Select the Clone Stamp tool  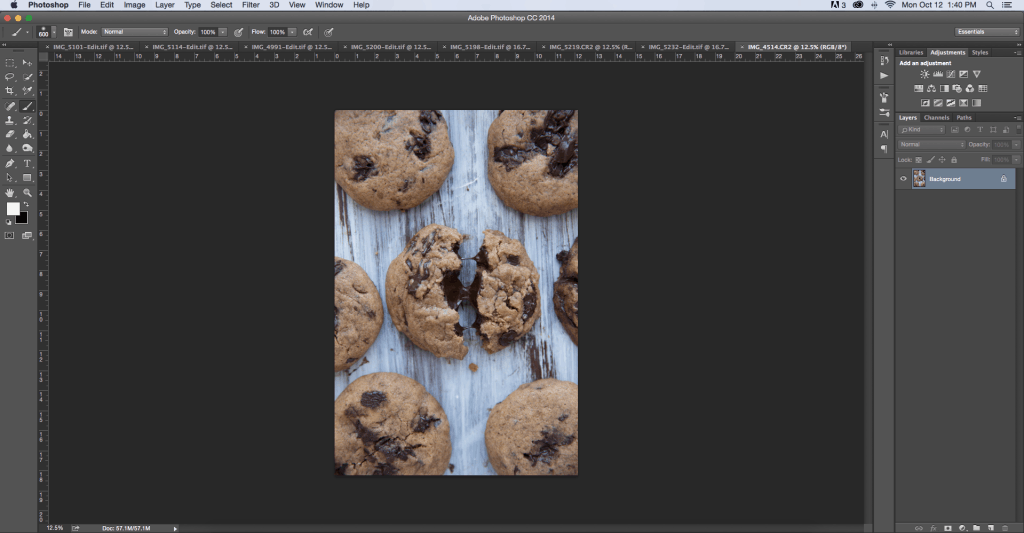pyautogui.click(x=10, y=120)
